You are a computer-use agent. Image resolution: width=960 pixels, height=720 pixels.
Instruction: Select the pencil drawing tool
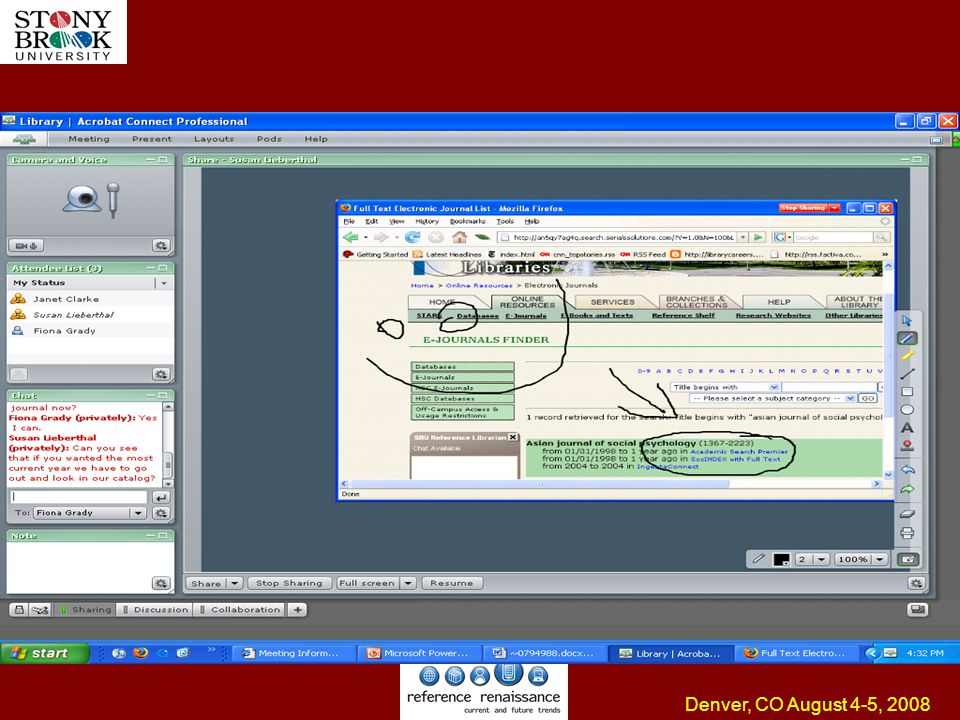coord(907,337)
